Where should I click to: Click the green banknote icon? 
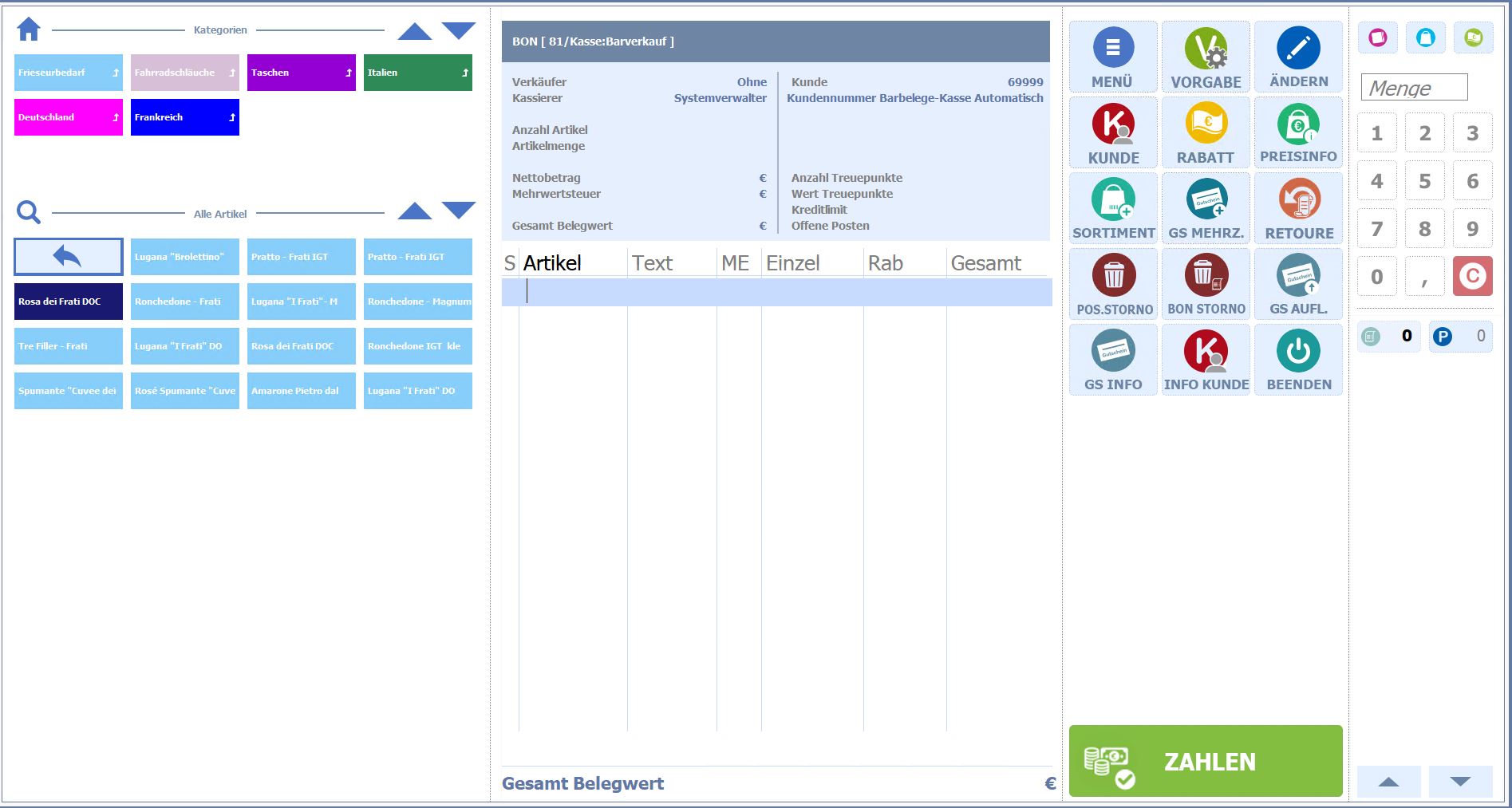coord(1473,37)
